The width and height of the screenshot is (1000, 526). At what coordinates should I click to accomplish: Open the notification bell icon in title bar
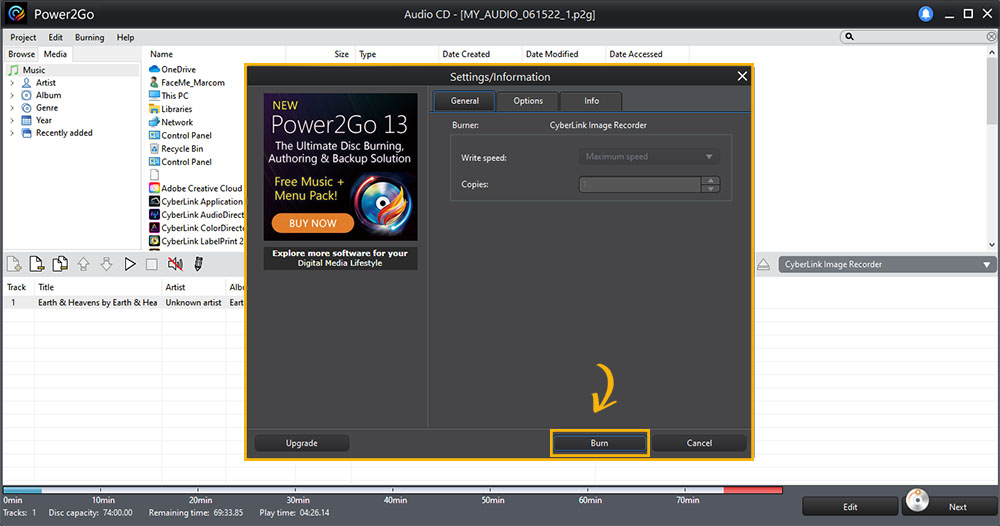(x=925, y=13)
